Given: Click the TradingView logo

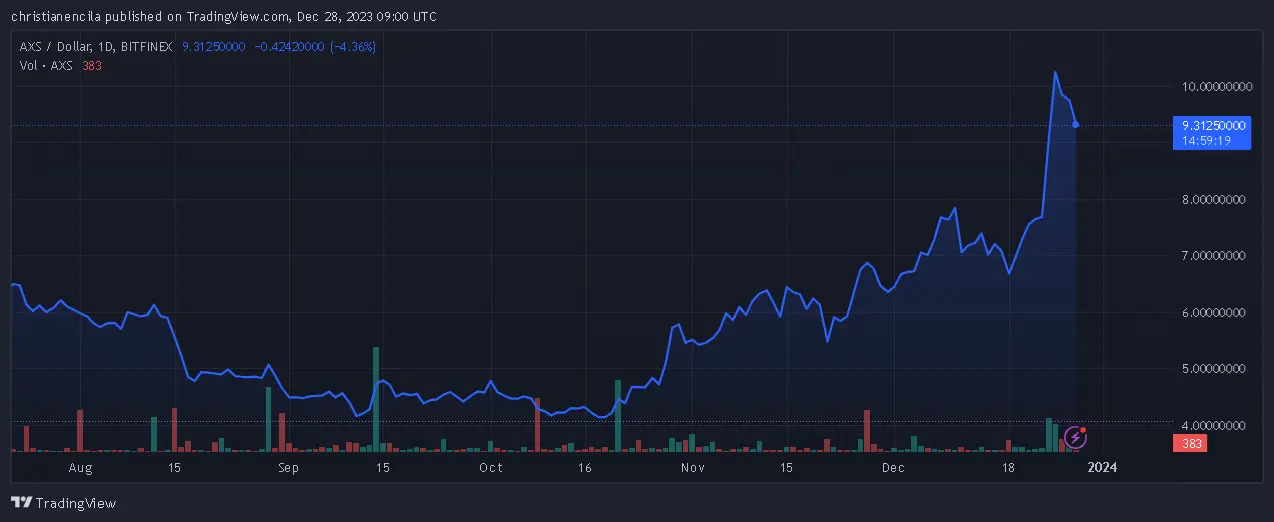Looking at the screenshot, I should click(64, 503).
